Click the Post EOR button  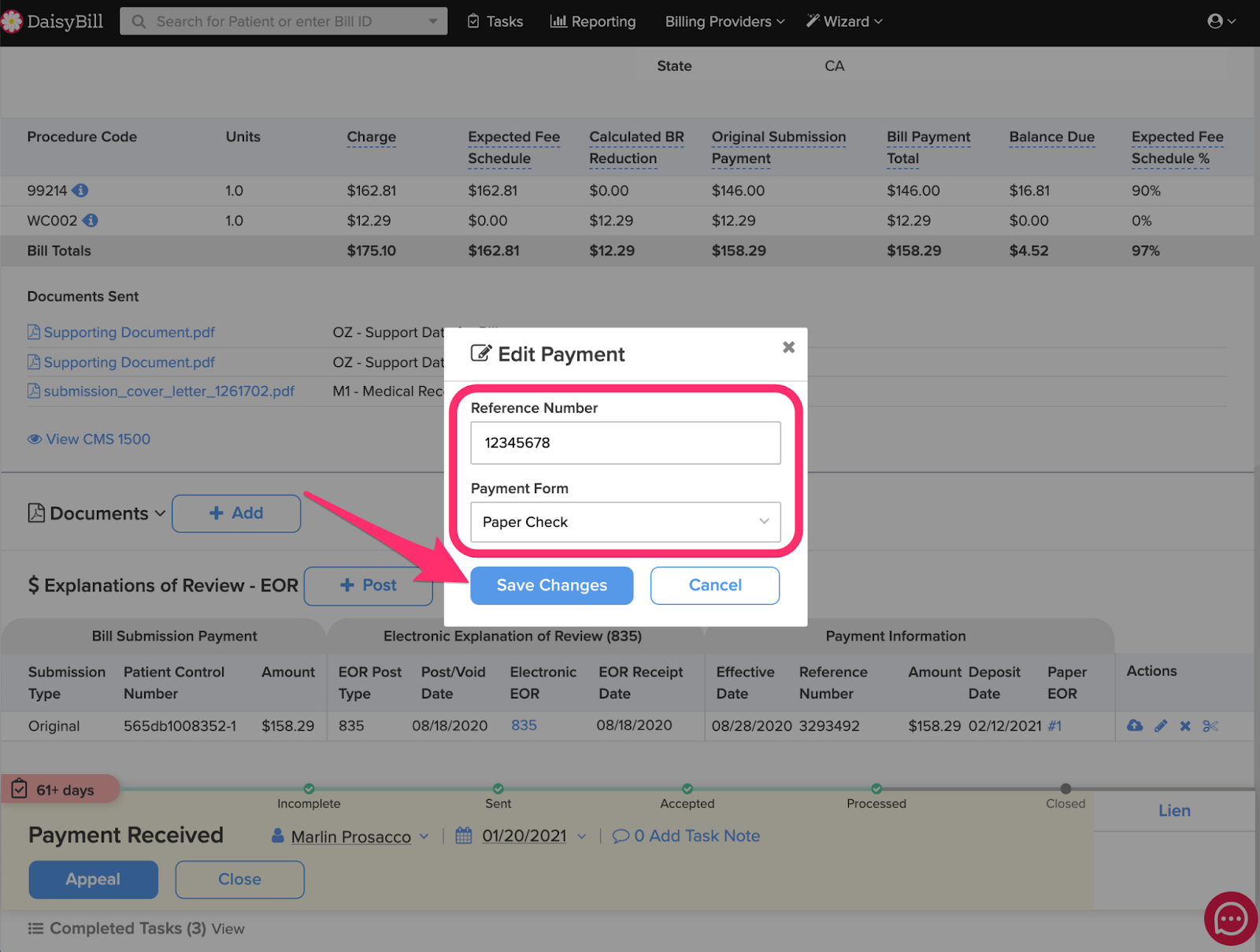[x=368, y=586]
